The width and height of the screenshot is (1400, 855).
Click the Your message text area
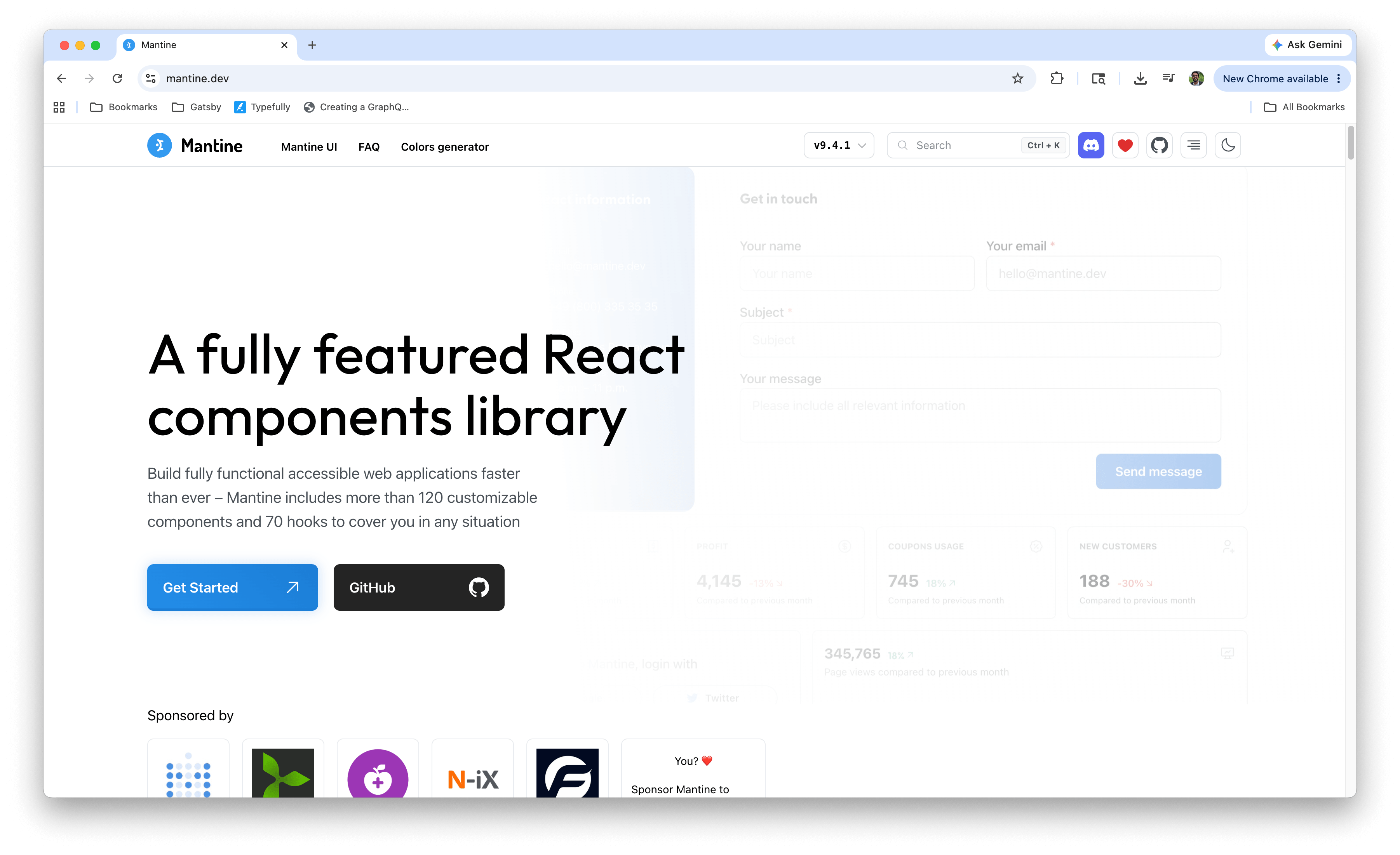[x=980, y=415]
